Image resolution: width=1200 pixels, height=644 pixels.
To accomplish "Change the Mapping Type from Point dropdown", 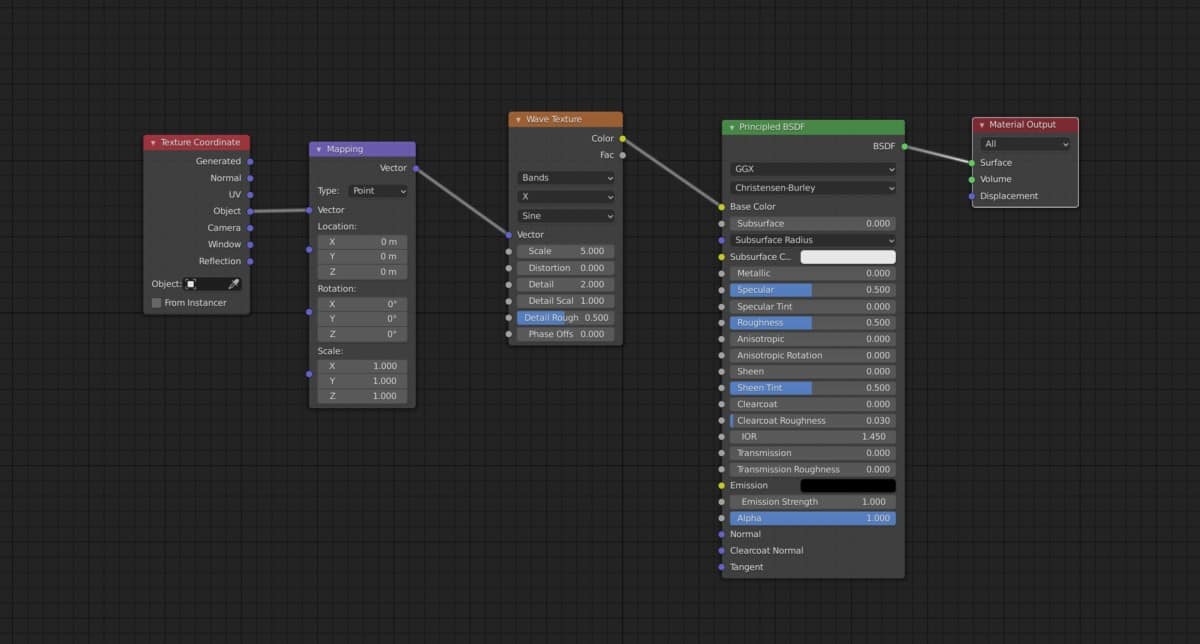I will click(x=378, y=190).
